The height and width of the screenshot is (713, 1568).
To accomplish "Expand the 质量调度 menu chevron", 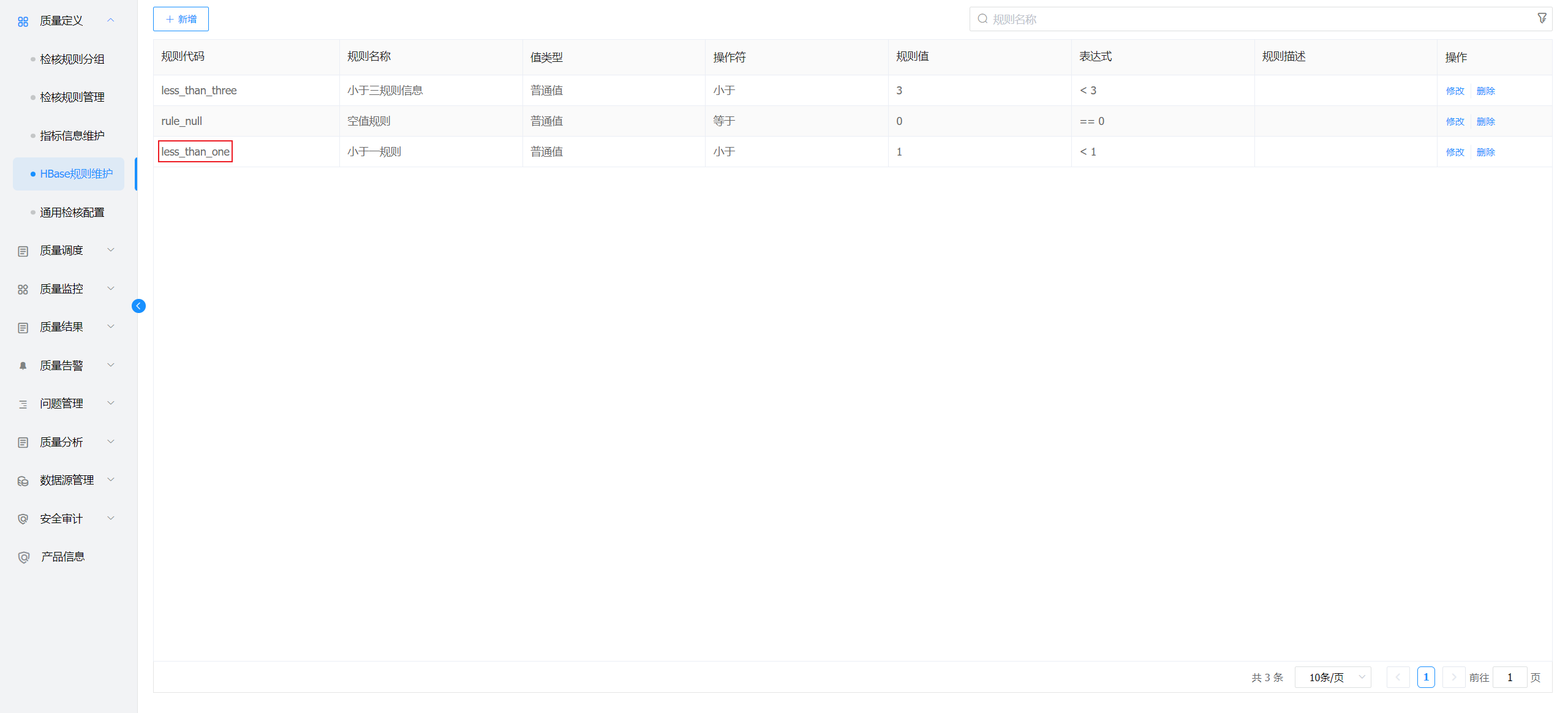I will pyautogui.click(x=111, y=250).
